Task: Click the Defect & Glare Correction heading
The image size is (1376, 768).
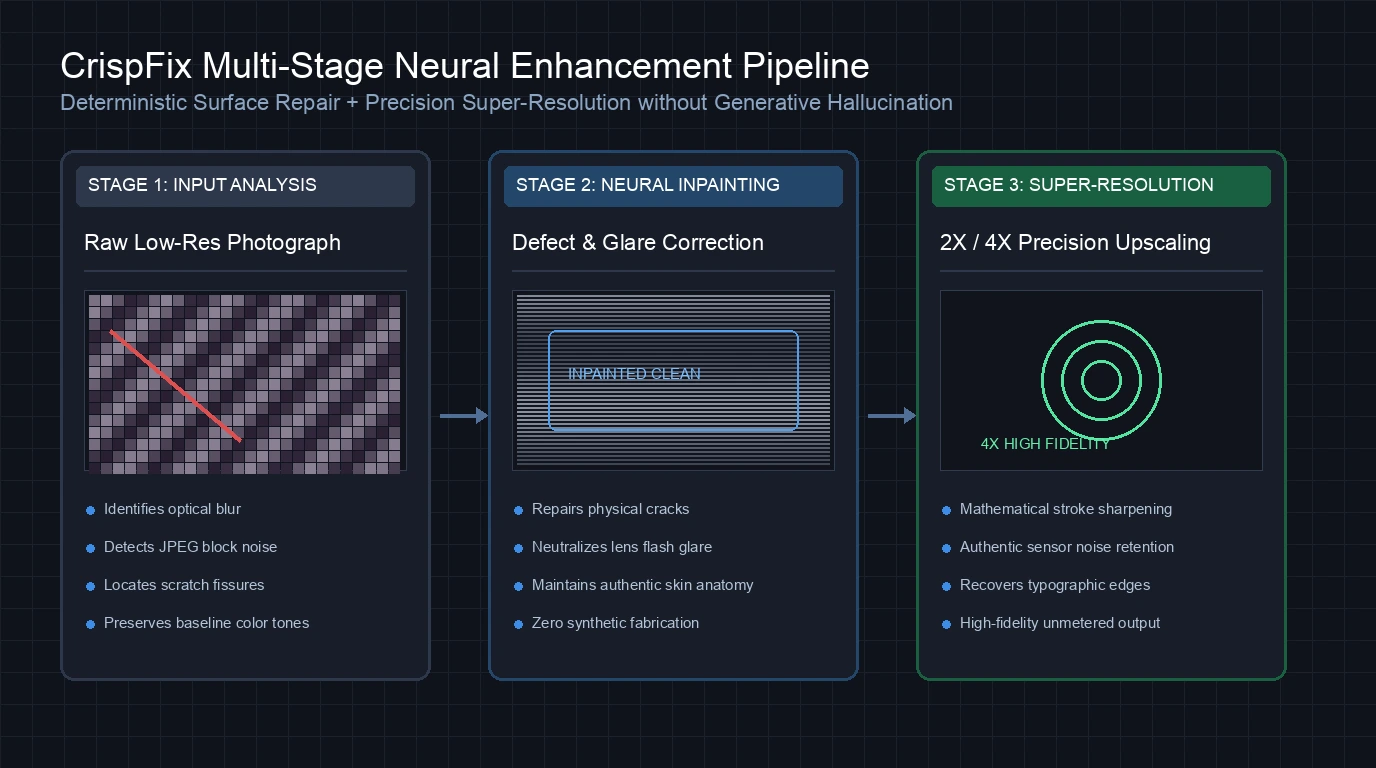Action: [638, 242]
